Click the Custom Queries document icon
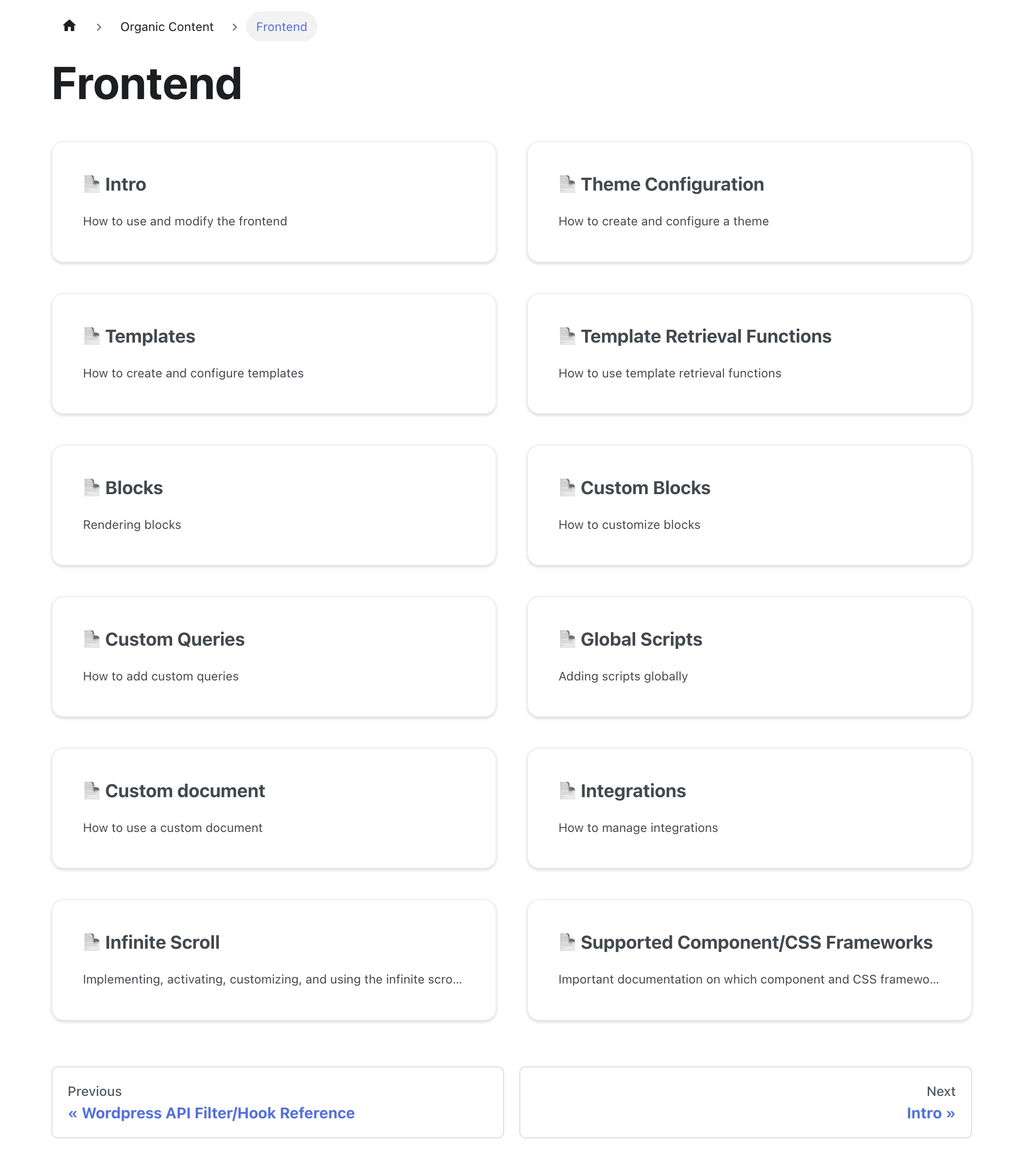This screenshot has height=1176, width=1034. [91, 639]
